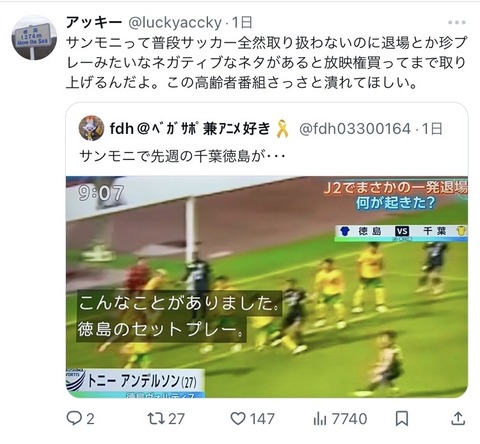Open fdh @ベガサポ display name
The image size is (480, 444).
coord(190,129)
